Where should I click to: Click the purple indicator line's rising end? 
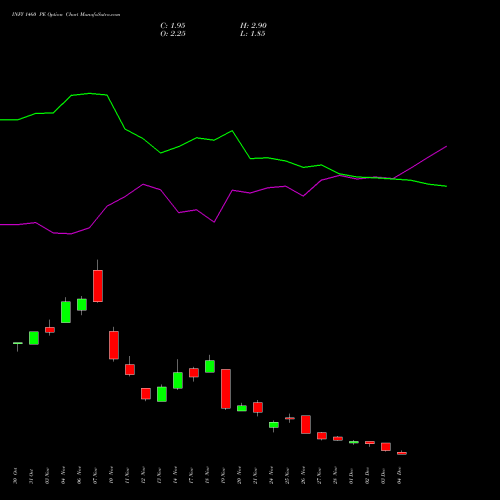[x=446, y=147]
